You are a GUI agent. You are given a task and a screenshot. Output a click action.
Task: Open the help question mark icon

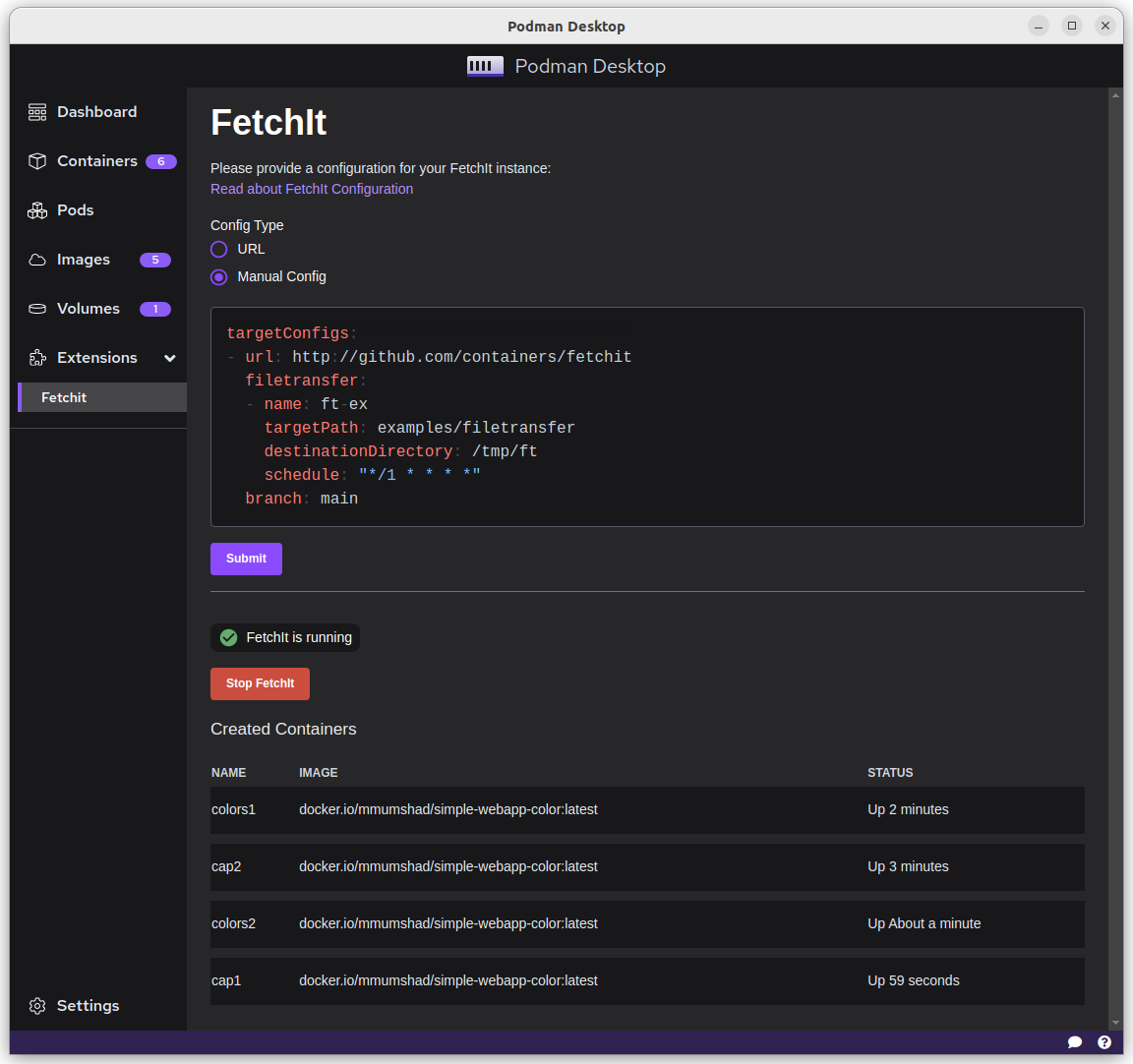(1104, 1041)
